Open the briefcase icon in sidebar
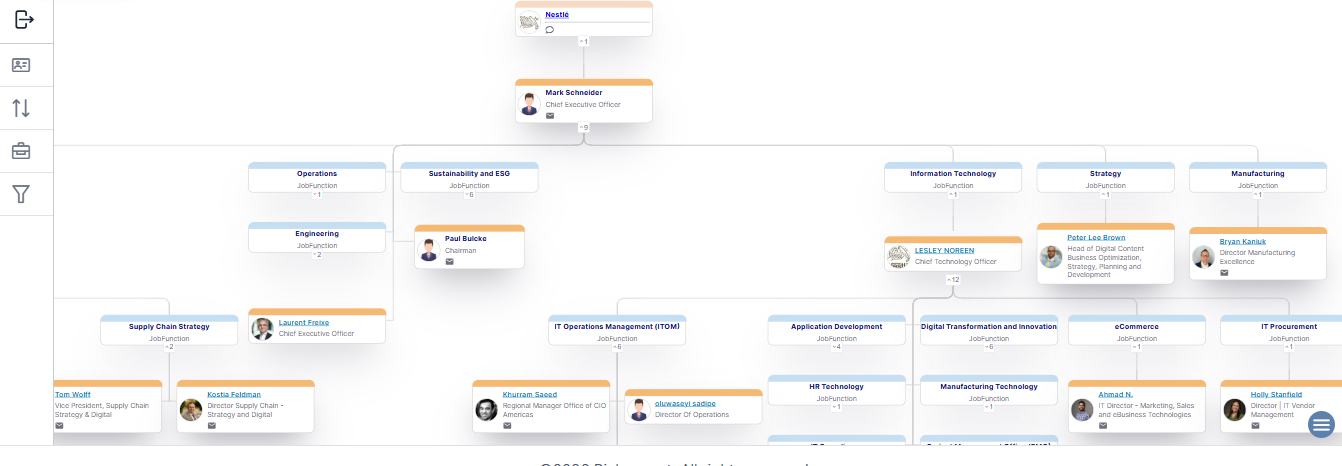This screenshot has width=1342, height=466. pyautogui.click(x=21, y=151)
